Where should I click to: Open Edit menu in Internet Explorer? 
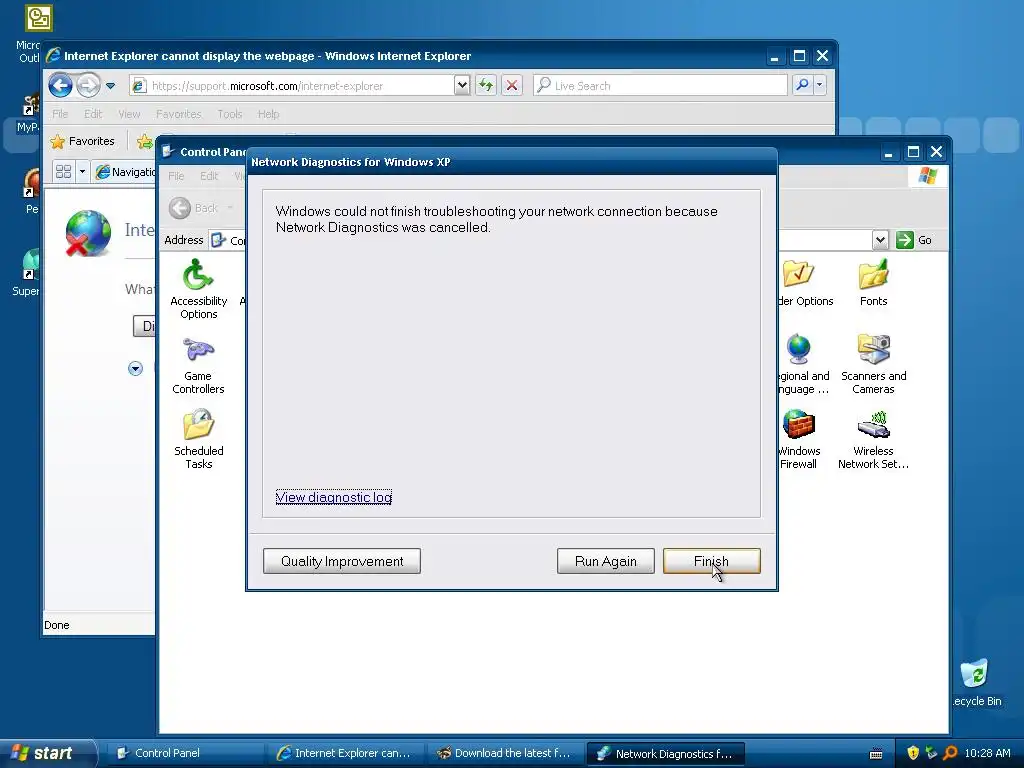click(x=93, y=114)
